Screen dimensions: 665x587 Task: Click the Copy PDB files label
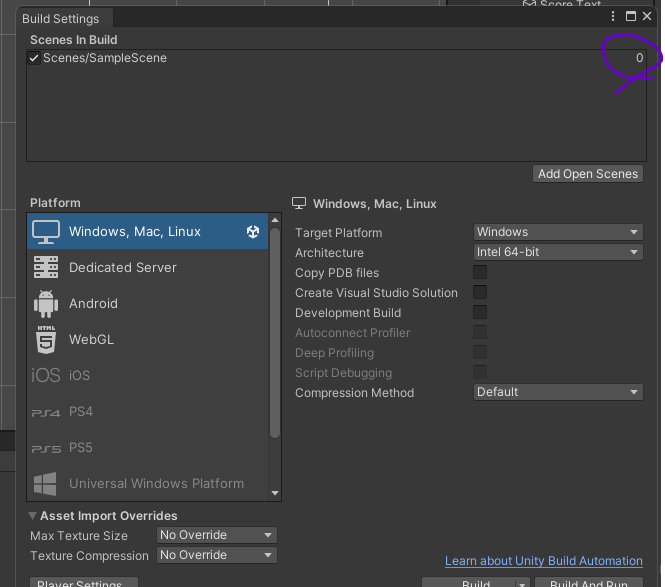pyautogui.click(x=337, y=273)
